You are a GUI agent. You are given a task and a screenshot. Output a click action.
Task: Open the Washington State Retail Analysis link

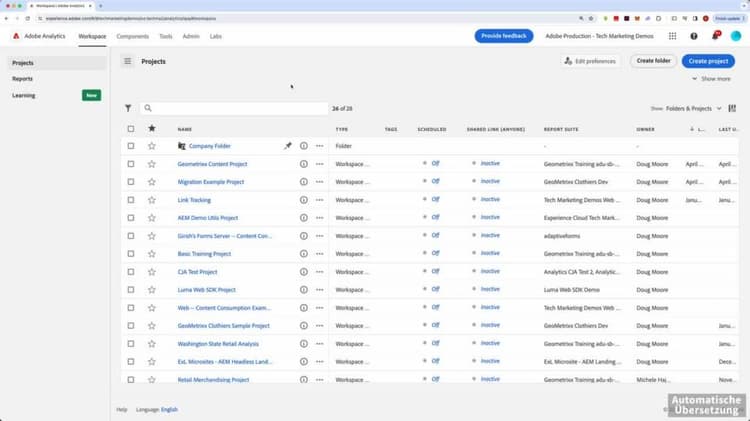click(218, 344)
